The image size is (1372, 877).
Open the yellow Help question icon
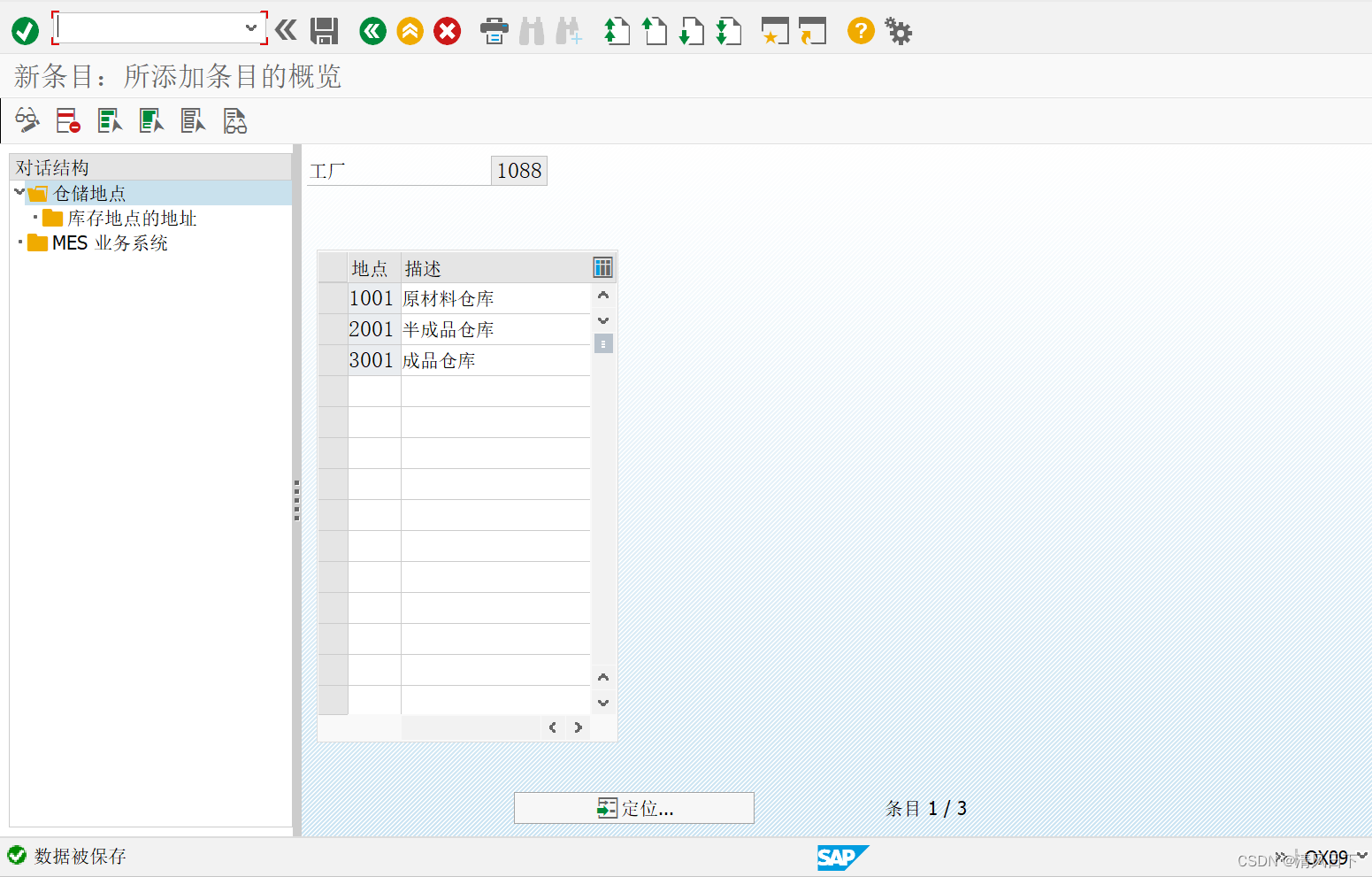click(x=861, y=32)
